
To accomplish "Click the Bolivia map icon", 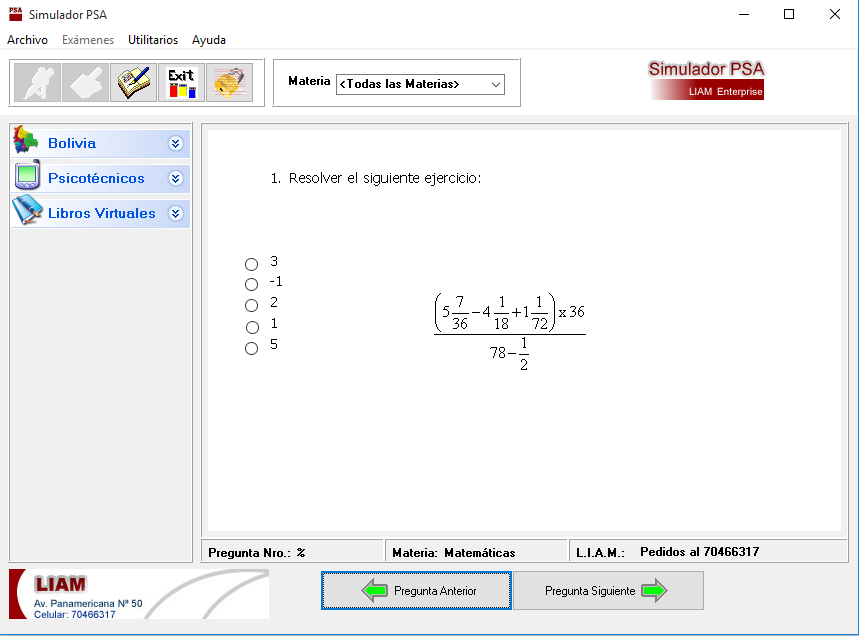I will click(x=26, y=142).
